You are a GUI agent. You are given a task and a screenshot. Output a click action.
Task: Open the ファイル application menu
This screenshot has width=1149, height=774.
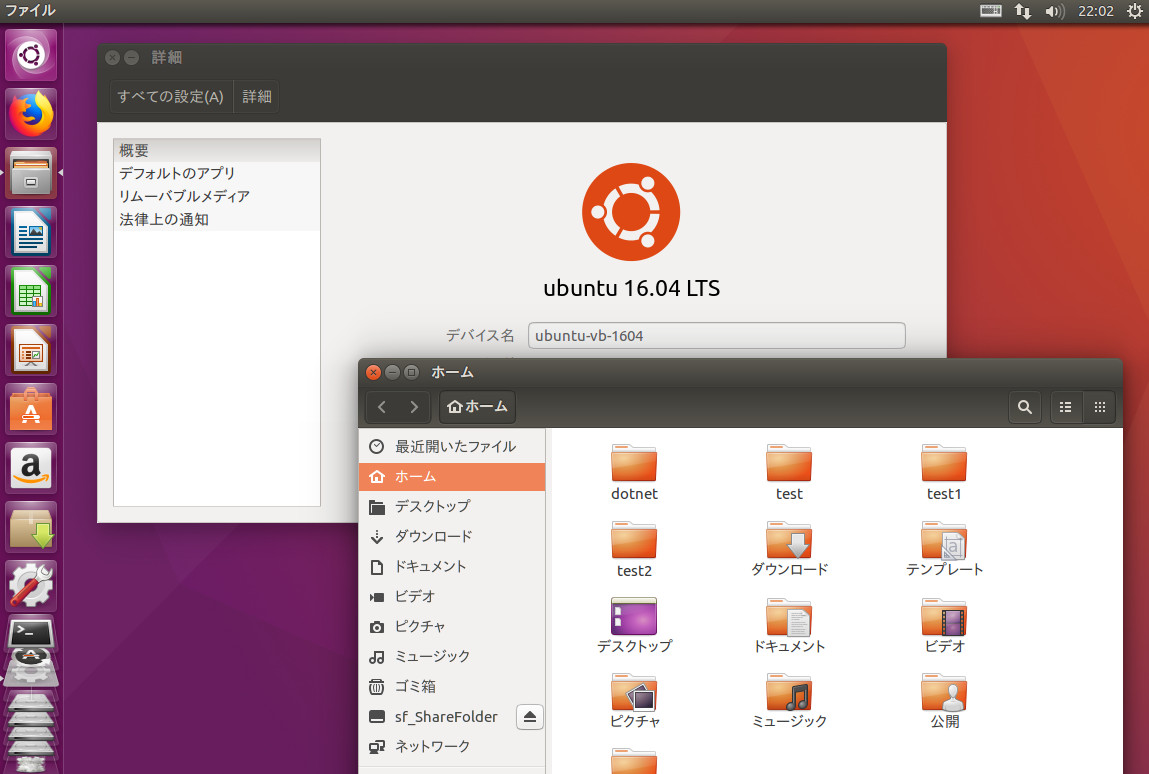coord(31,10)
